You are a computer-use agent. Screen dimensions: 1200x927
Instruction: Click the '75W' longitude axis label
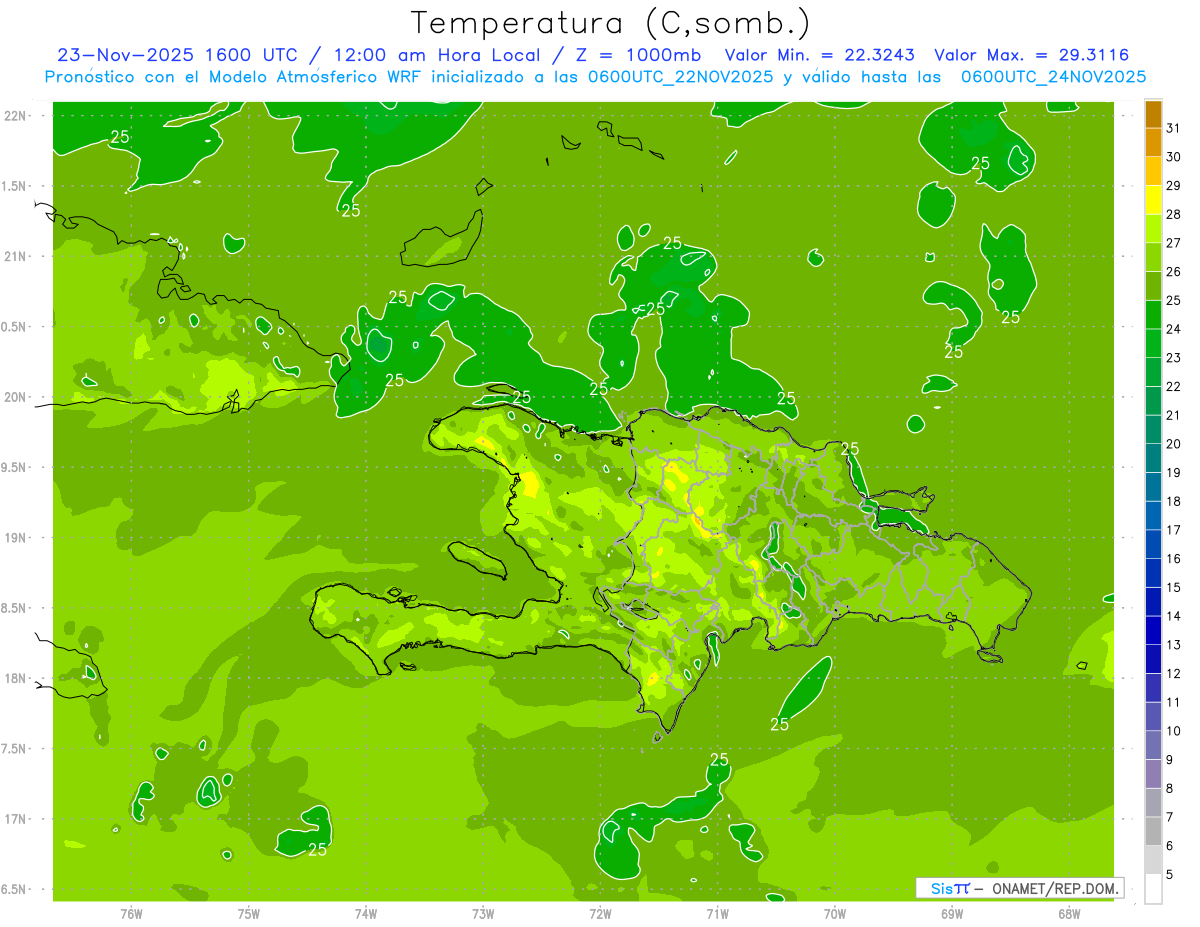(x=249, y=913)
